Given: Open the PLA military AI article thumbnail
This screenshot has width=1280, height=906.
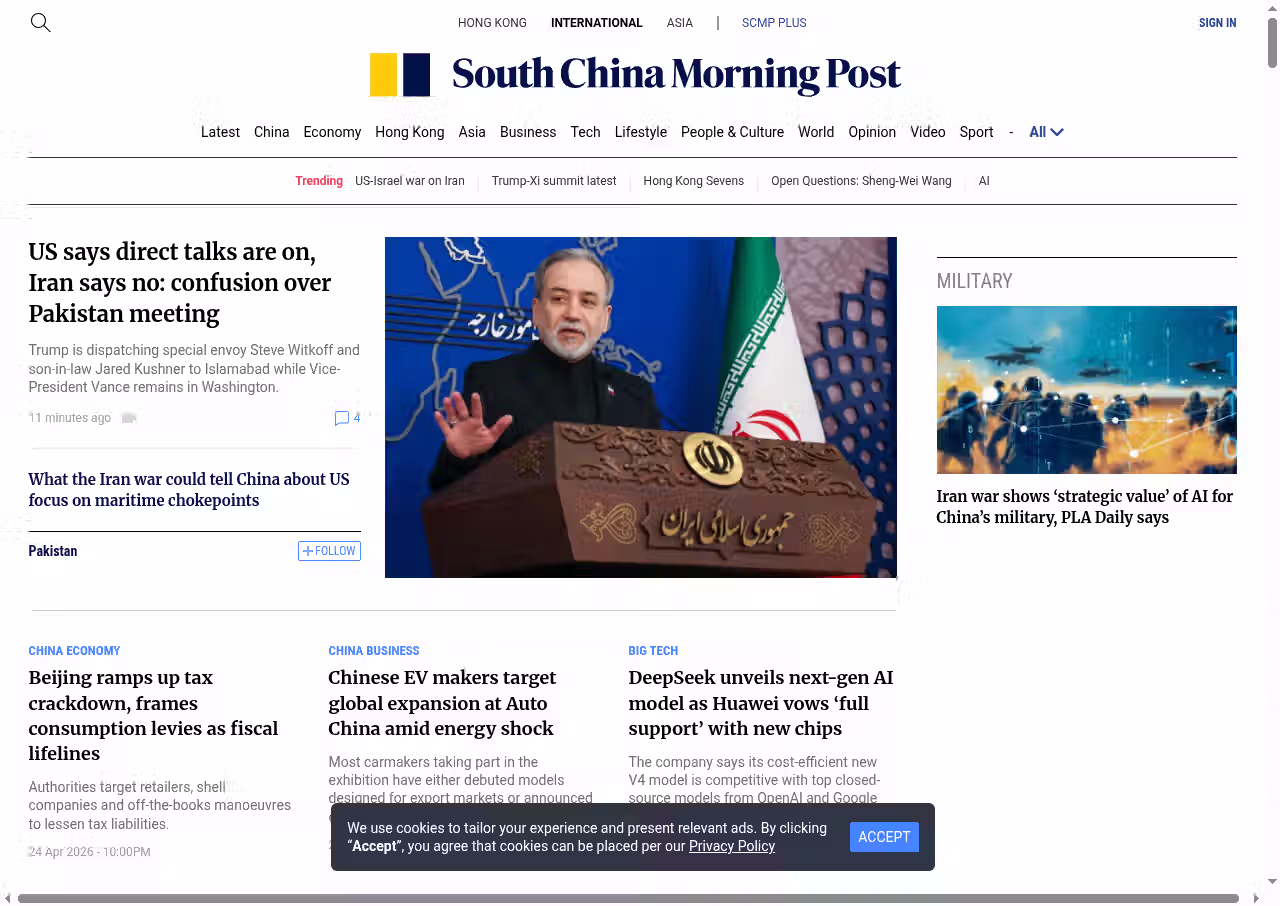Looking at the screenshot, I should pyautogui.click(x=1086, y=390).
